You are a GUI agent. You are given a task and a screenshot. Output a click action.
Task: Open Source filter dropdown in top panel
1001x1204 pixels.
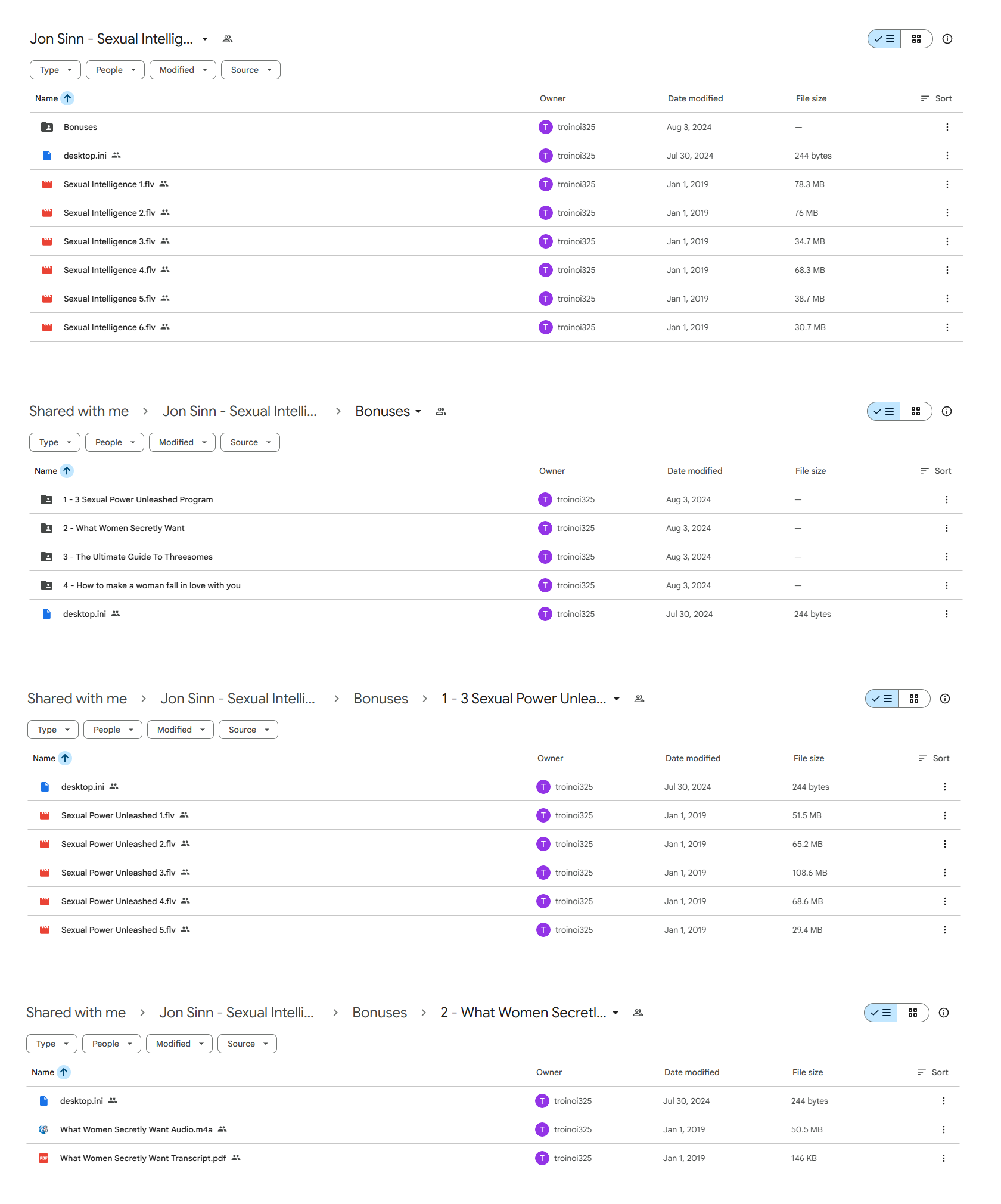tap(251, 70)
